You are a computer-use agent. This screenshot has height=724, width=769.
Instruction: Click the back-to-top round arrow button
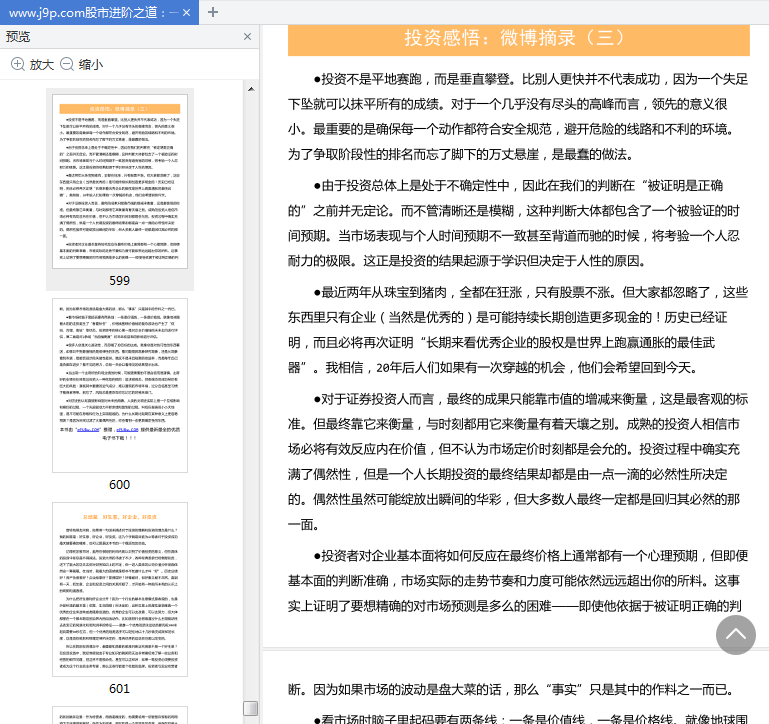click(735, 635)
